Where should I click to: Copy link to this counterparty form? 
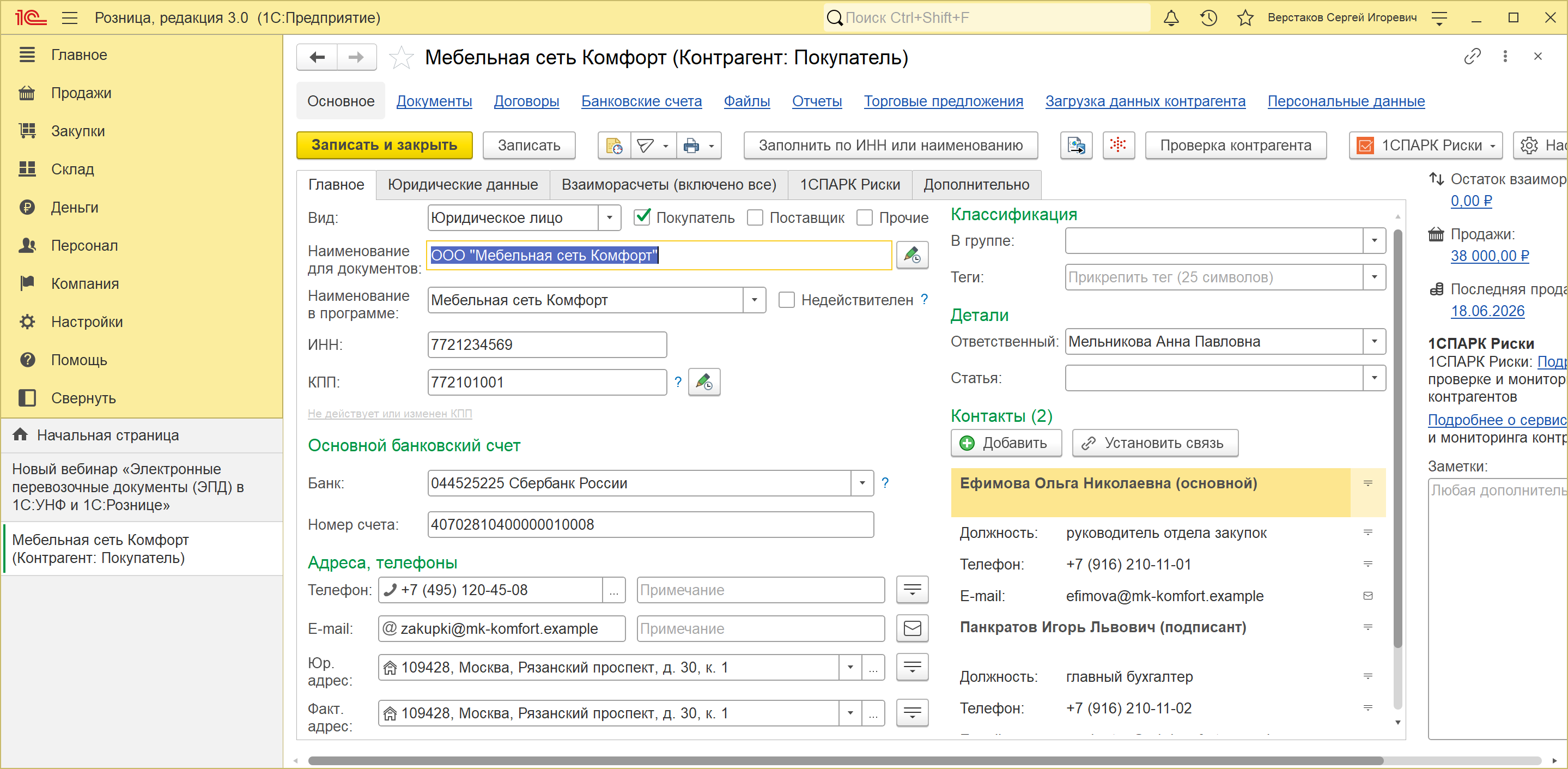click(x=1472, y=57)
